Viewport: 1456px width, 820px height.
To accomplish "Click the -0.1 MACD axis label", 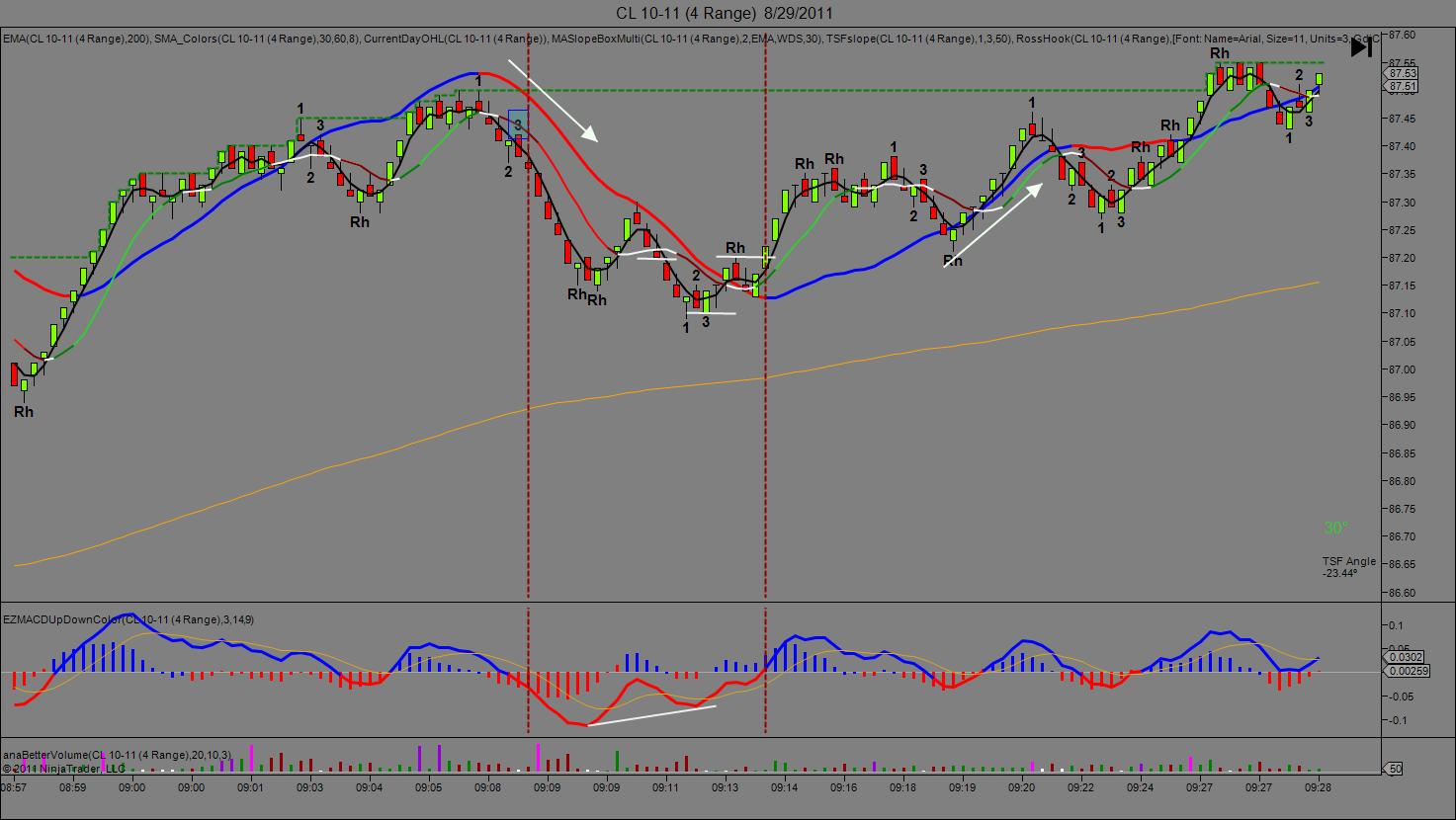I will pos(1398,720).
